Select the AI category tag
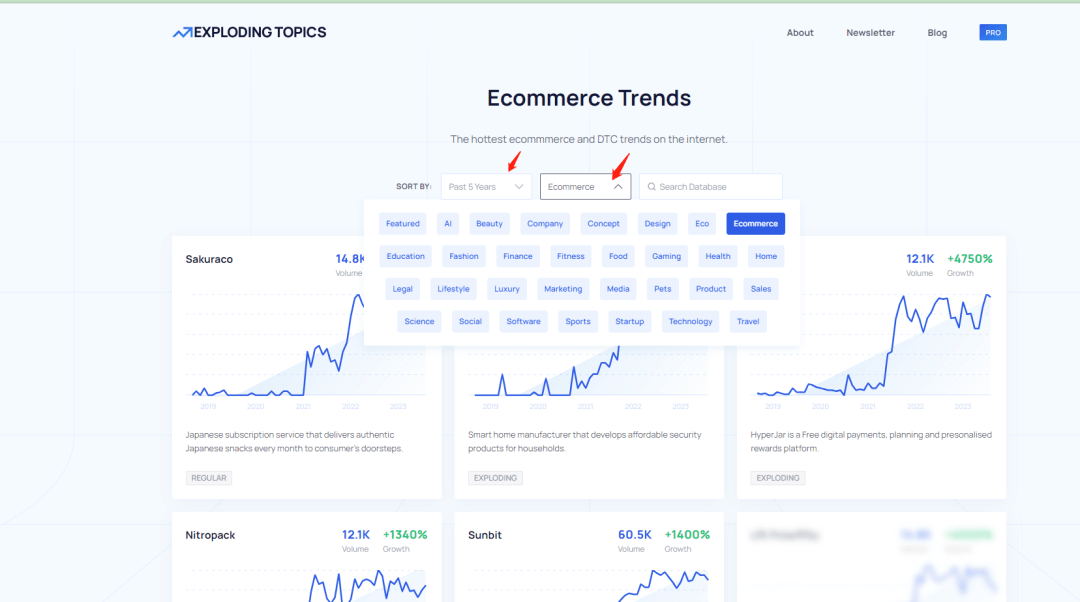Image resolution: width=1080 pixels, height=602 pixels. [448, 224]
